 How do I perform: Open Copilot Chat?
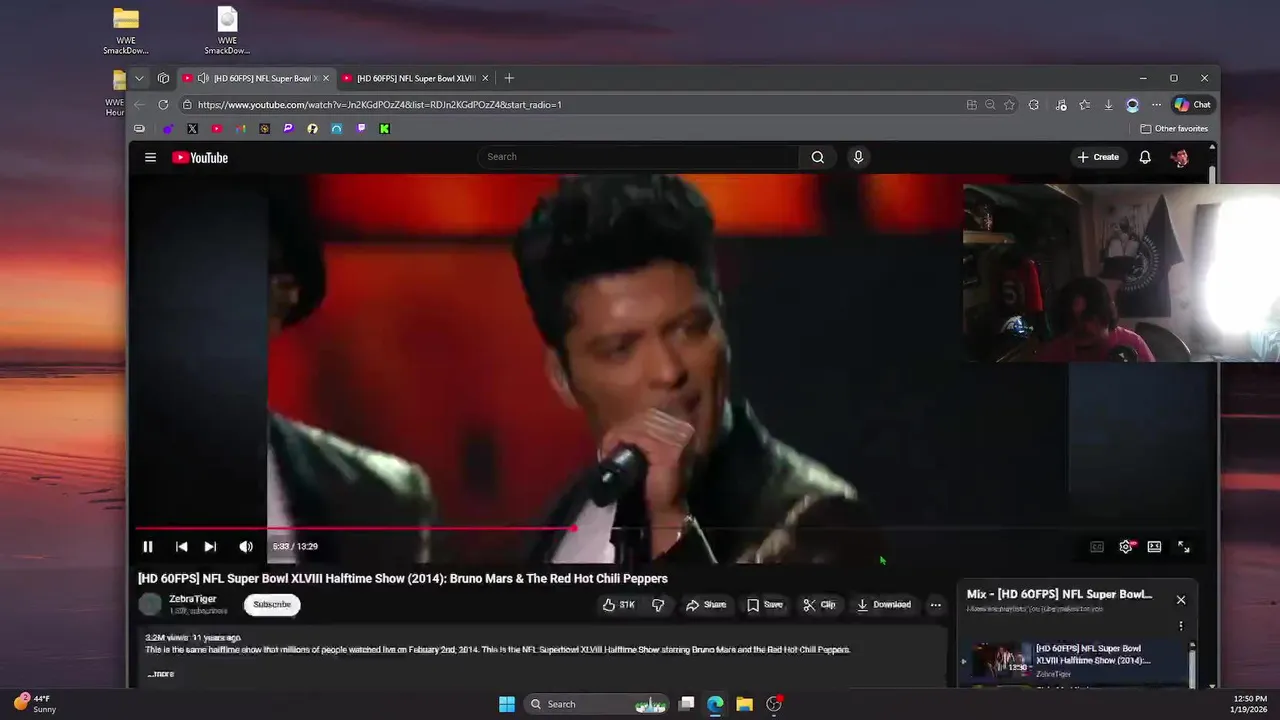(x=1192, y=104)
